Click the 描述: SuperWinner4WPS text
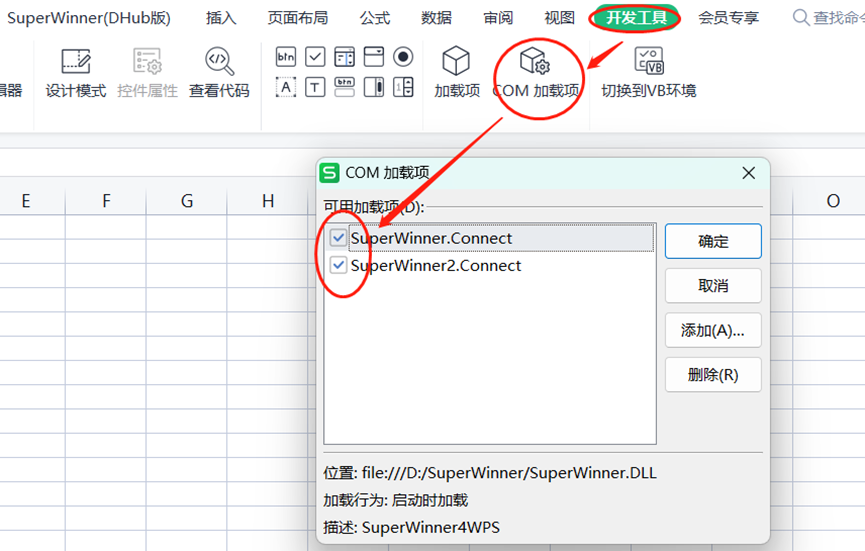Image resolution: width=865 pixels, height=551 pixels. click(412, 527)
